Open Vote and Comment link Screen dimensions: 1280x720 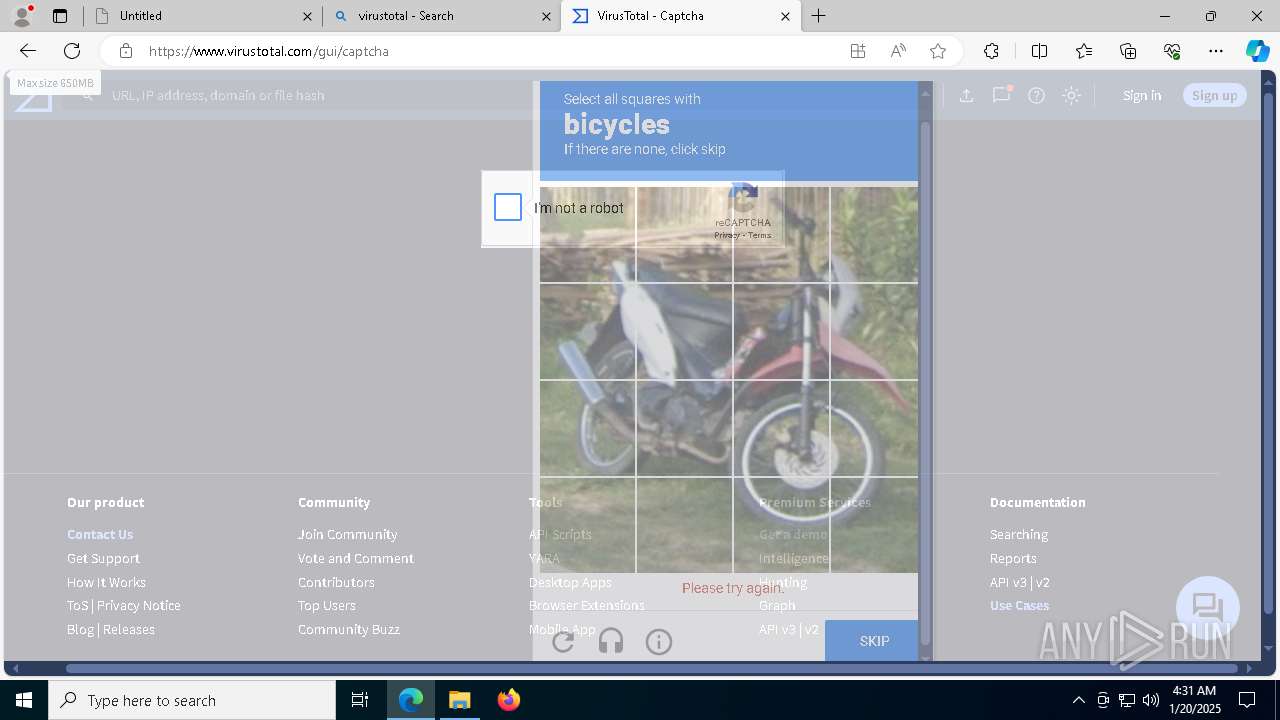(355, 558)
